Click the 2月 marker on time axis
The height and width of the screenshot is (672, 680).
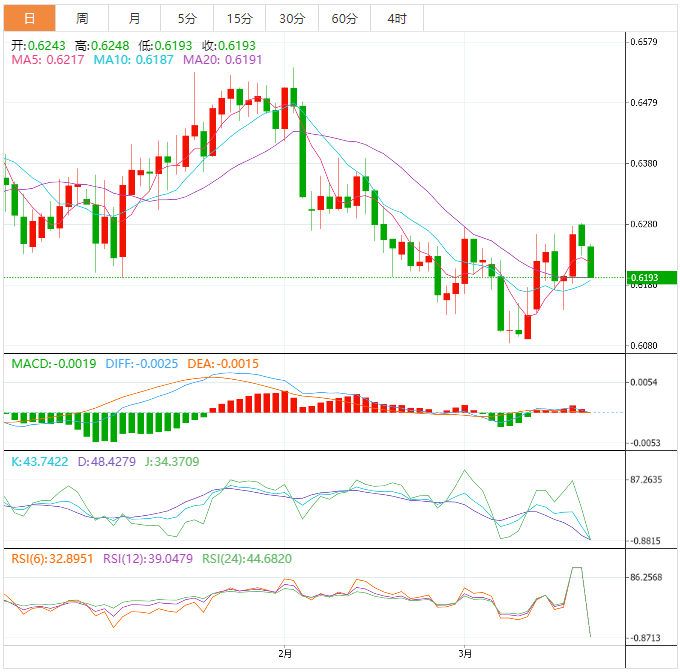tap(286, 655)
